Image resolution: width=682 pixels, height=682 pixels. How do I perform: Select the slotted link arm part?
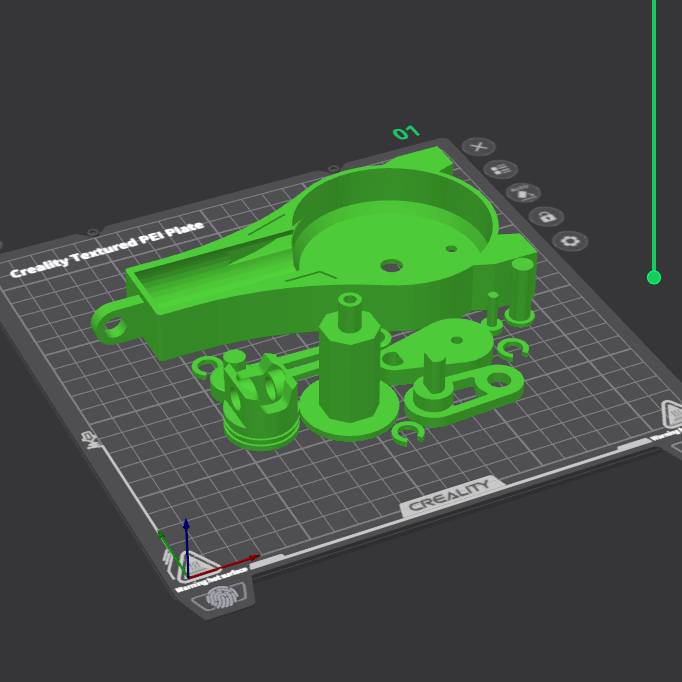[x=468, y=390]
